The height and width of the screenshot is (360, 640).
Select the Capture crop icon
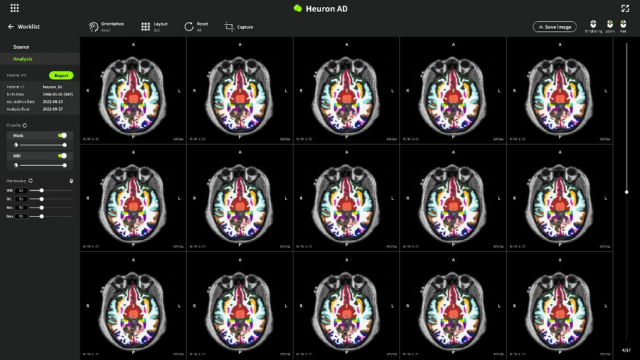229,27
